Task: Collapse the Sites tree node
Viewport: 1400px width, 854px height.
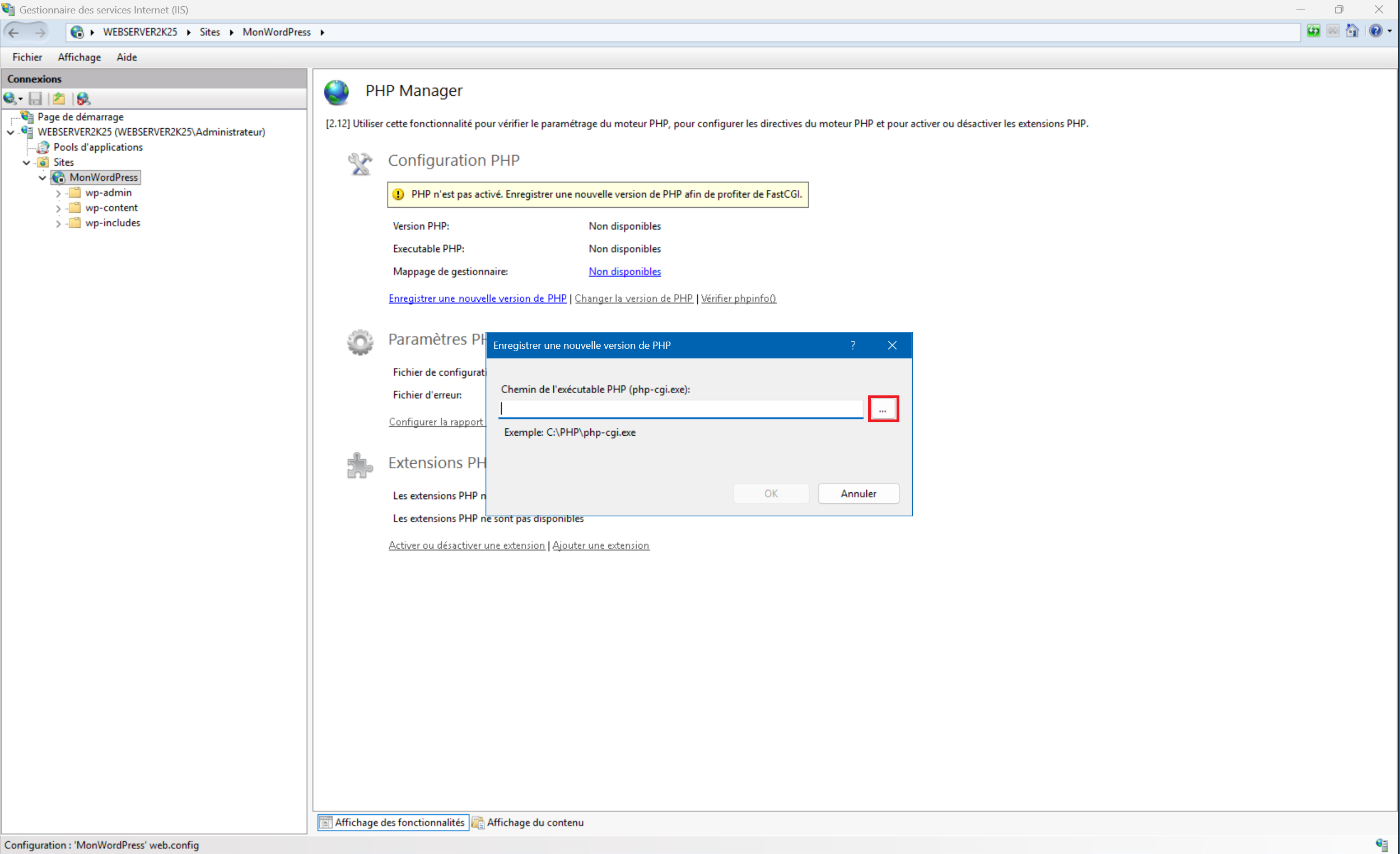Action: [26, 162]
